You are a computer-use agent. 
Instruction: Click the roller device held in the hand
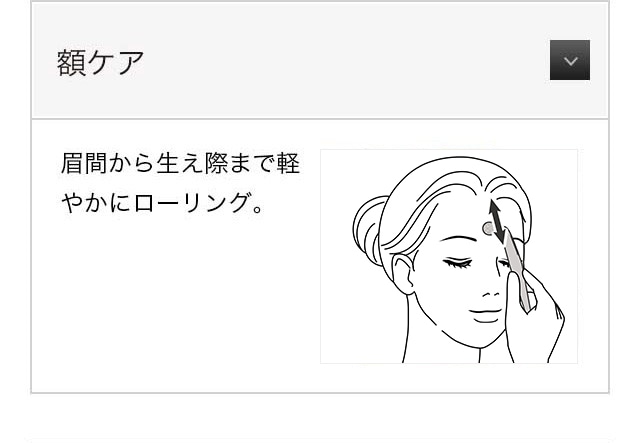[x=517, y=272]
